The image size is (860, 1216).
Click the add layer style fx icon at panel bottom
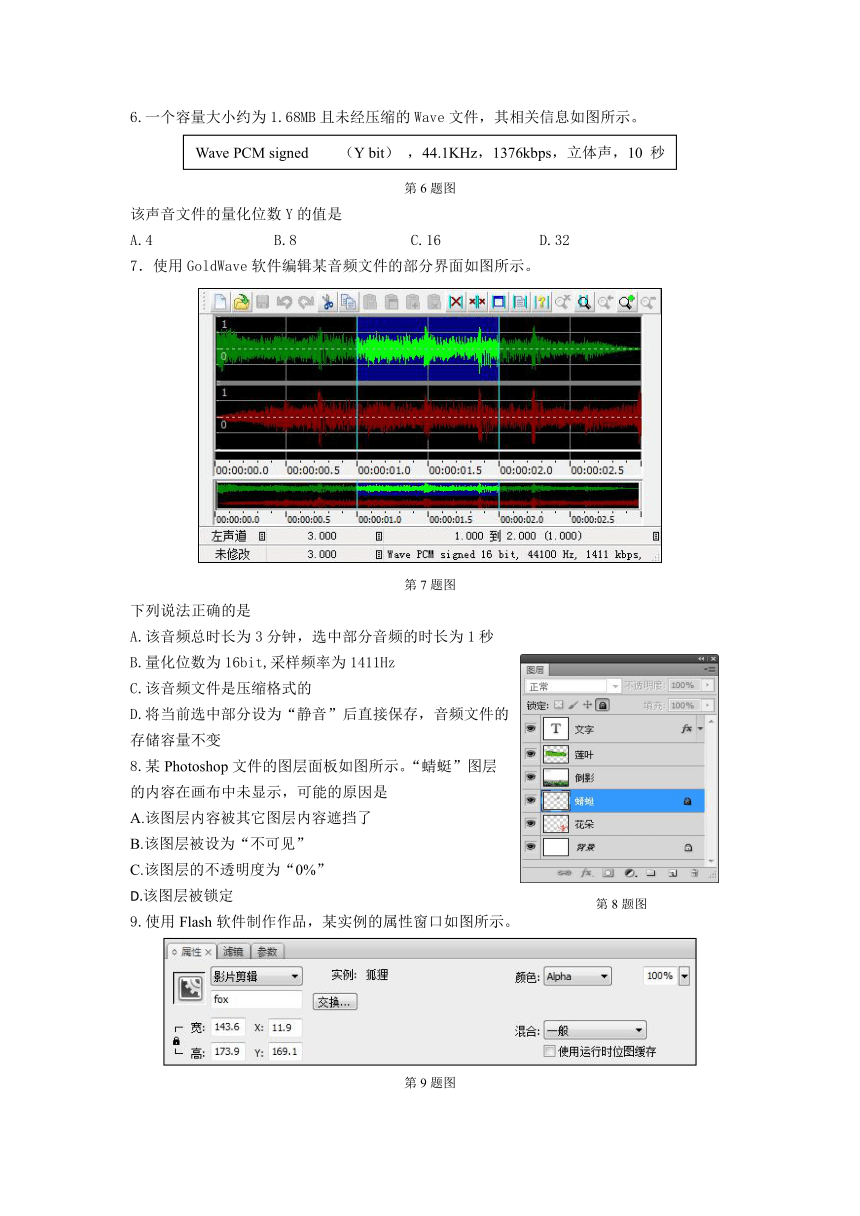[x=587, y=873]
